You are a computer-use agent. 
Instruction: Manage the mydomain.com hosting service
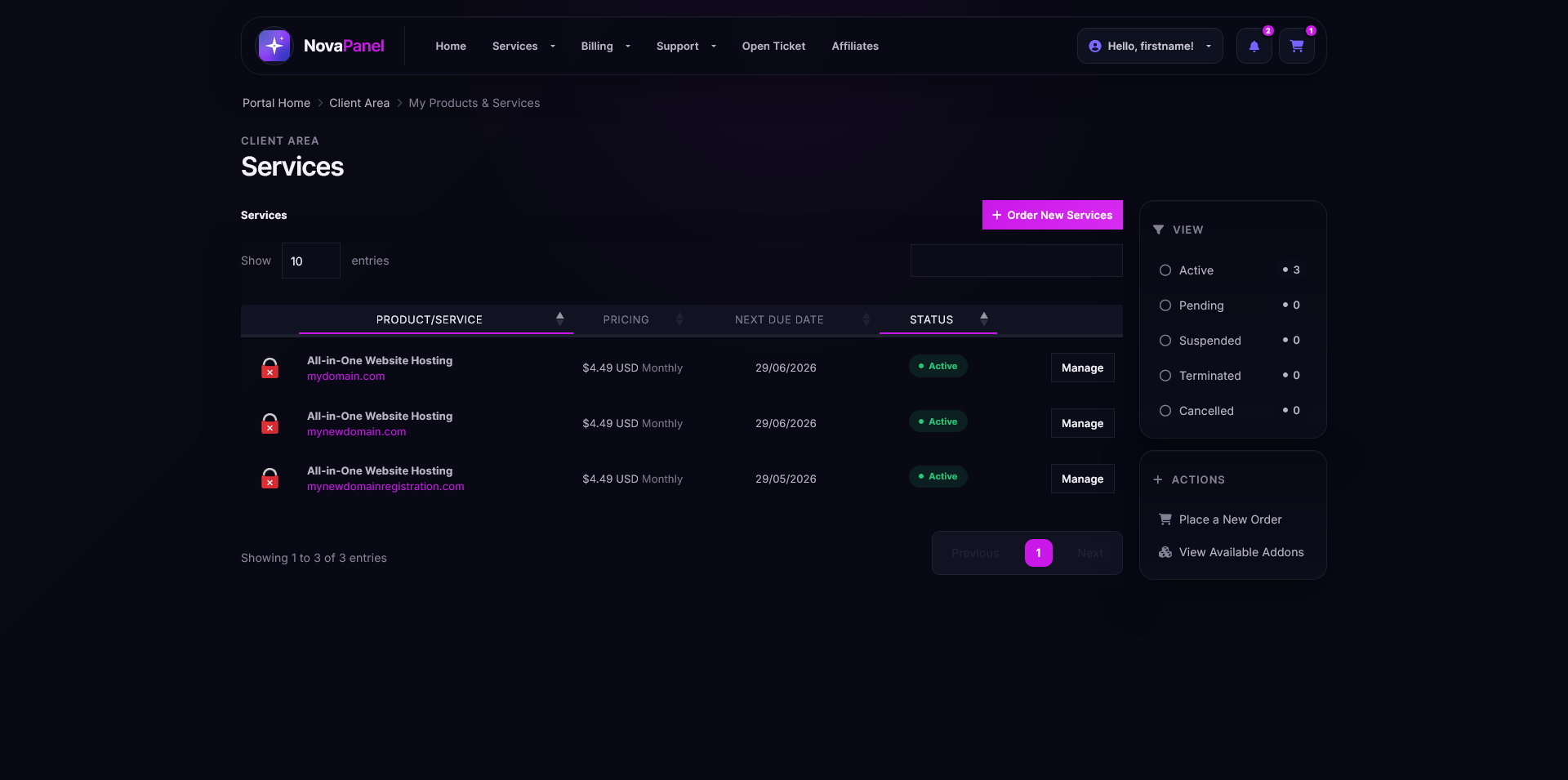pos(1082,368)
